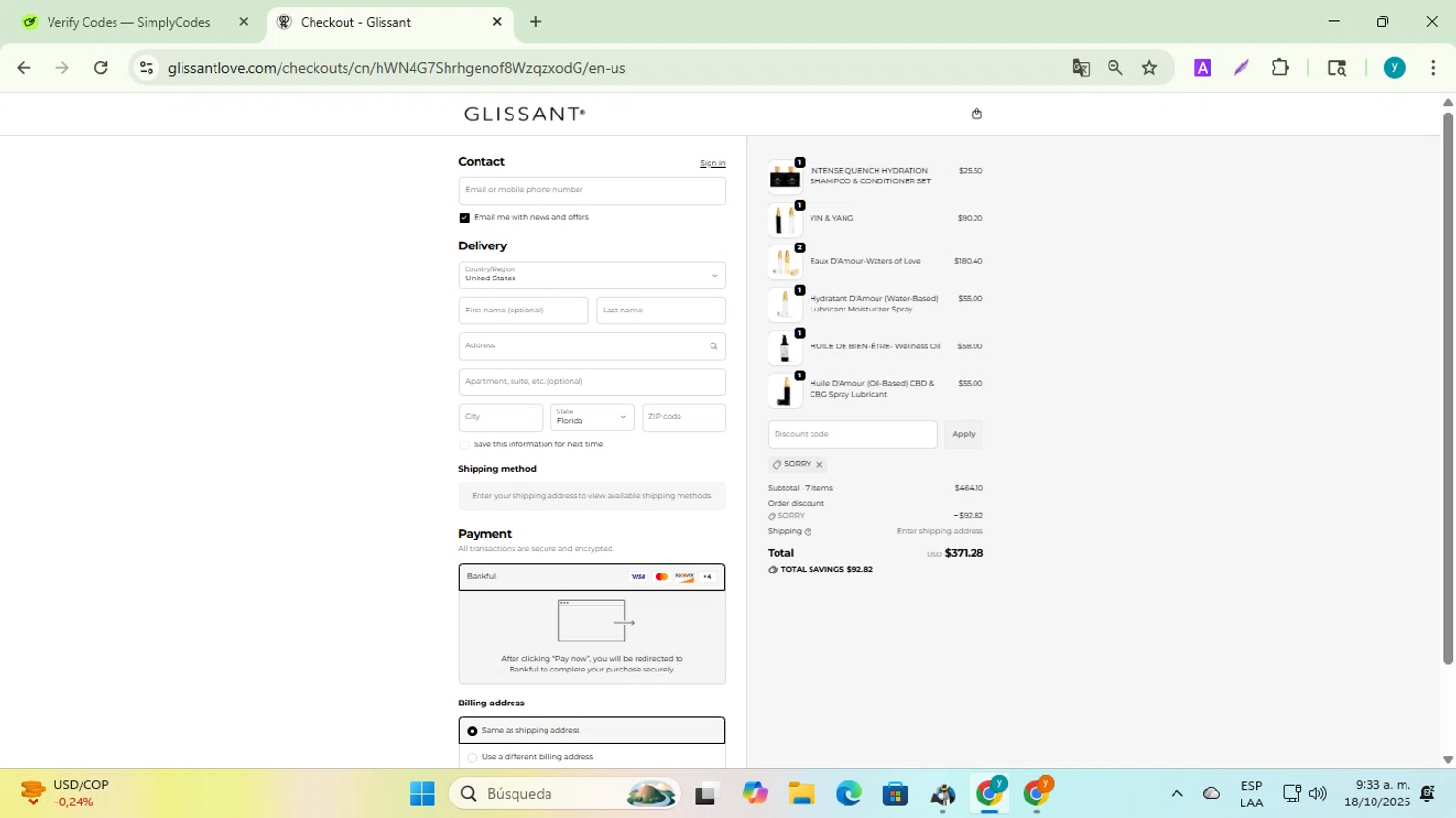Open Microsoft Edge from taskbar
The height and width of the screenshot is (818, 1456).
pos(848,794)
